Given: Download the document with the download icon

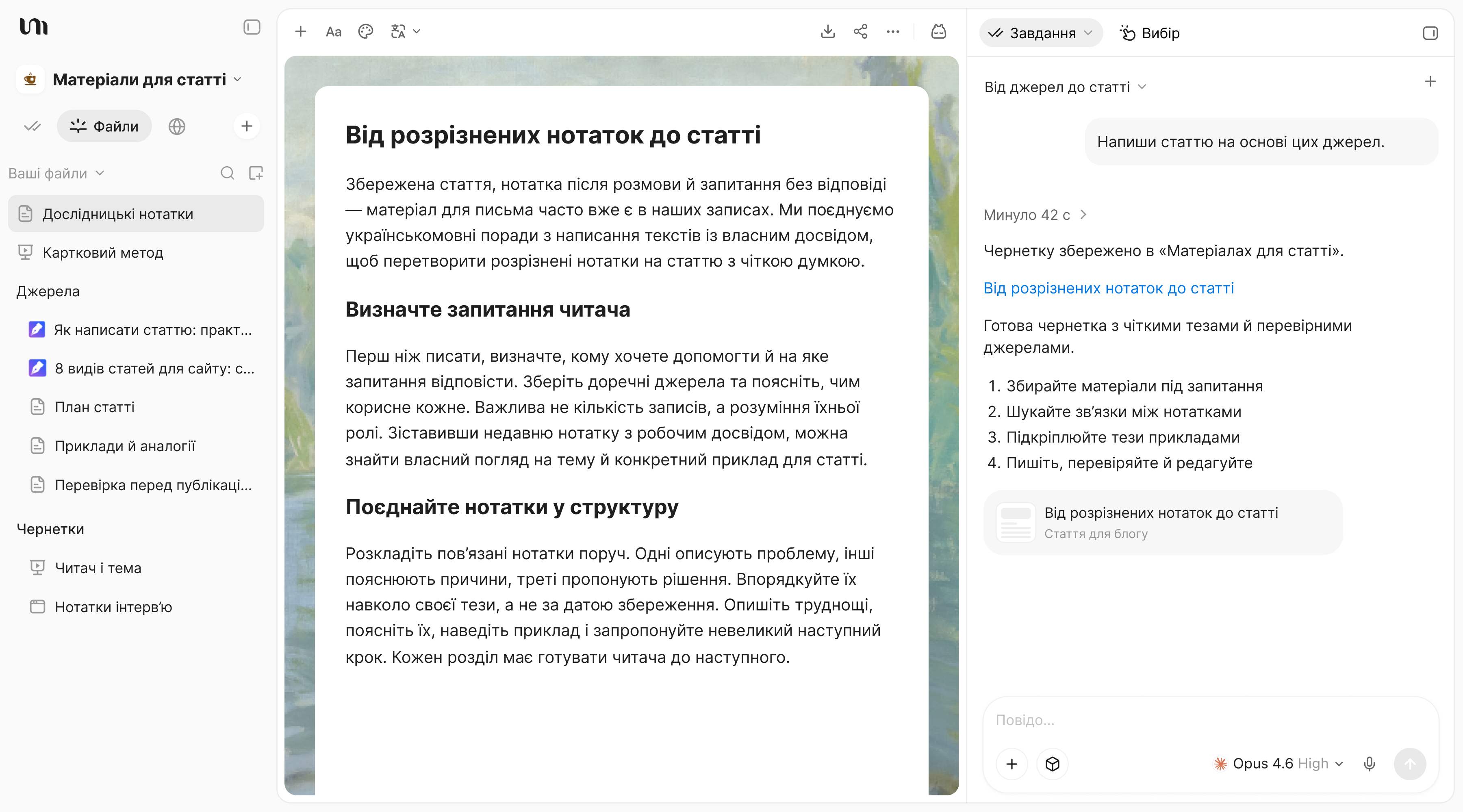Looking at the screenshot, I should [x=828, y=32].
